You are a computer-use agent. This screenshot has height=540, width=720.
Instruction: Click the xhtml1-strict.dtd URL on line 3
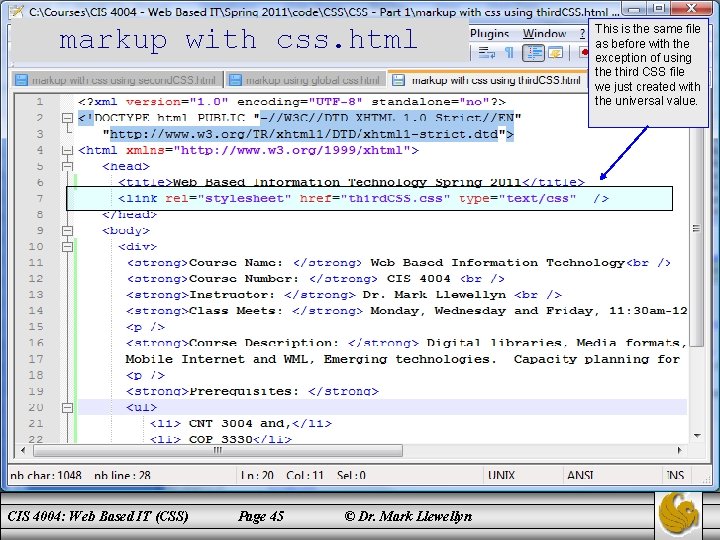[304, 134]
